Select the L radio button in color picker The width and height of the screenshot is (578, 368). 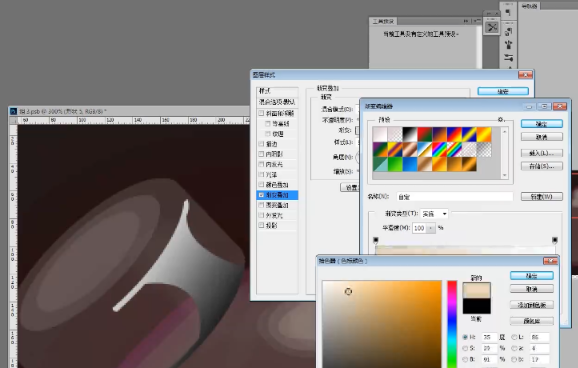[x=514, y=337]
